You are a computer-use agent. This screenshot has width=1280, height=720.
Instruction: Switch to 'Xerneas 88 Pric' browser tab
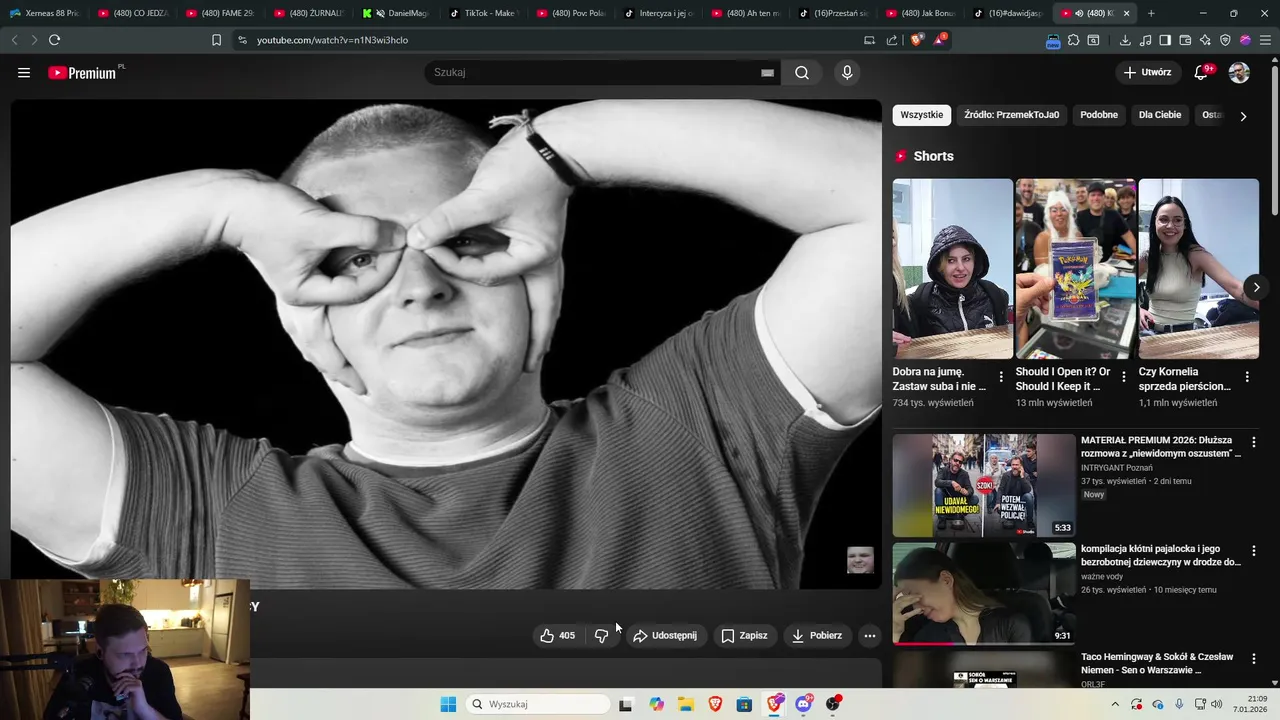tap(44, 13)
